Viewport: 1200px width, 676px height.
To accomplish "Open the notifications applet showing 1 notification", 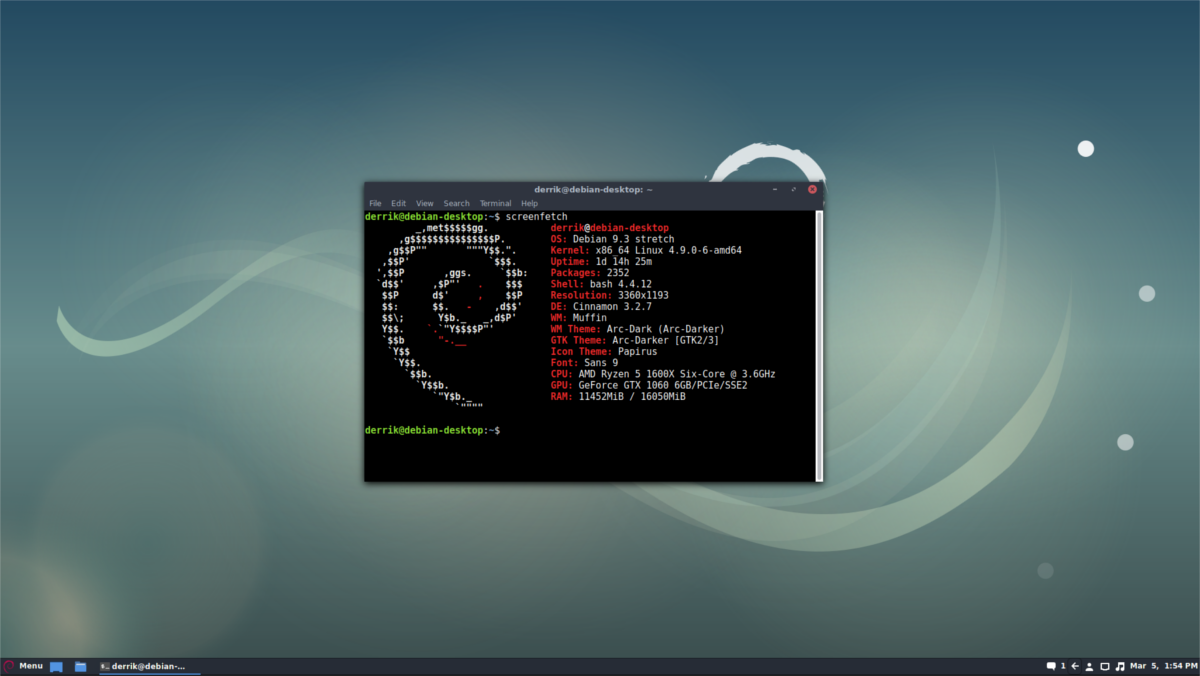I will point(1052,665).
